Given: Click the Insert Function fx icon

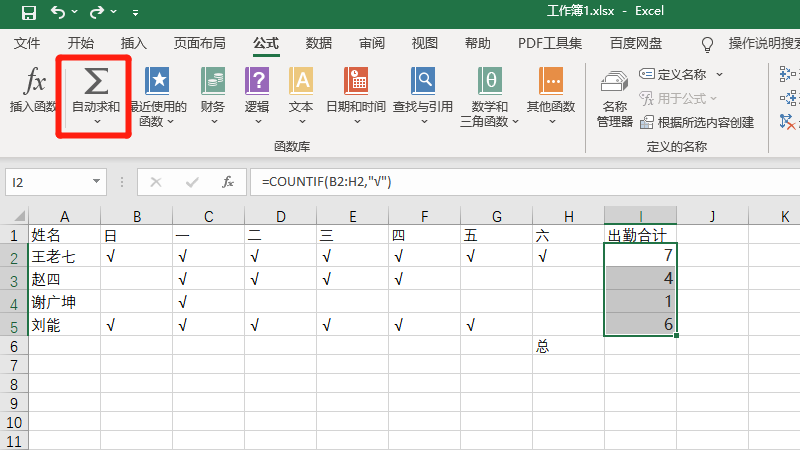Looking at the screenshot, I should [x=33, y=81].
